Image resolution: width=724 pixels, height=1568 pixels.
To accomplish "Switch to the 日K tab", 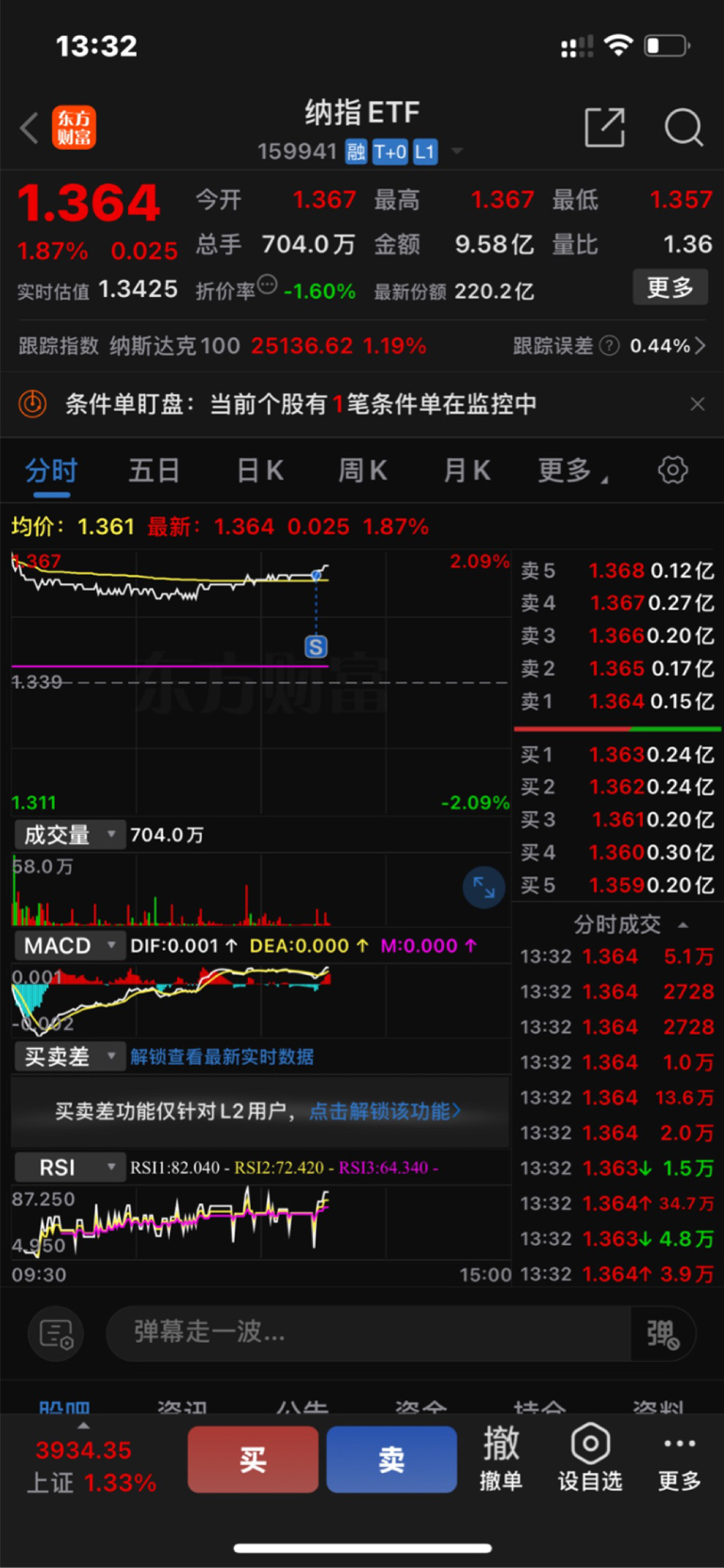I will (259, 470).
